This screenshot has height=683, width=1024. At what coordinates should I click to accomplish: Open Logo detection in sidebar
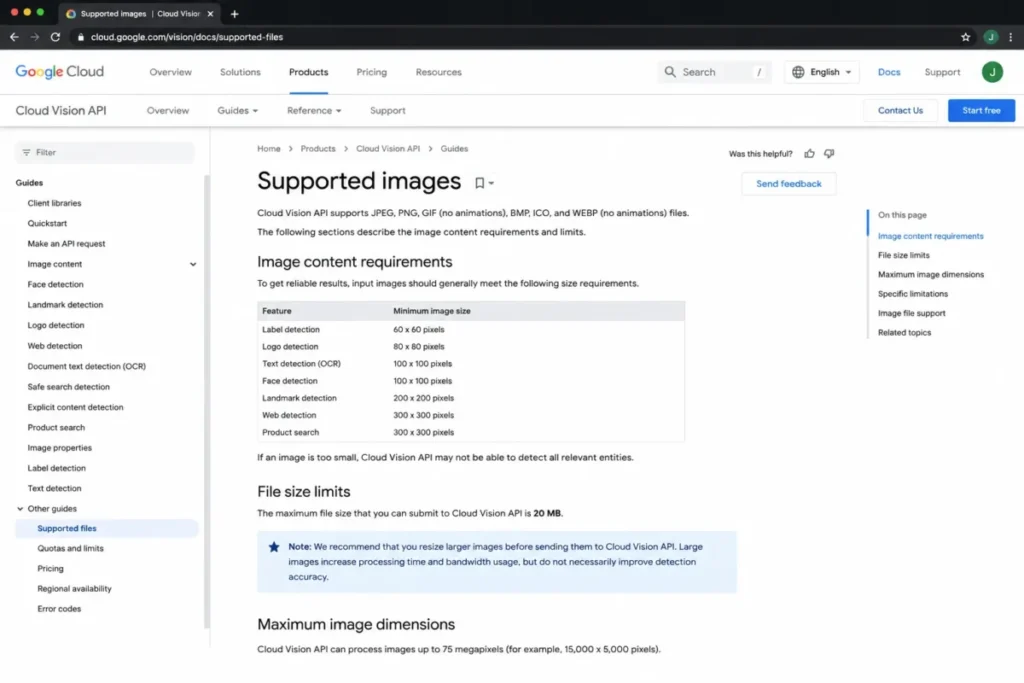click(x=56, y=325)
